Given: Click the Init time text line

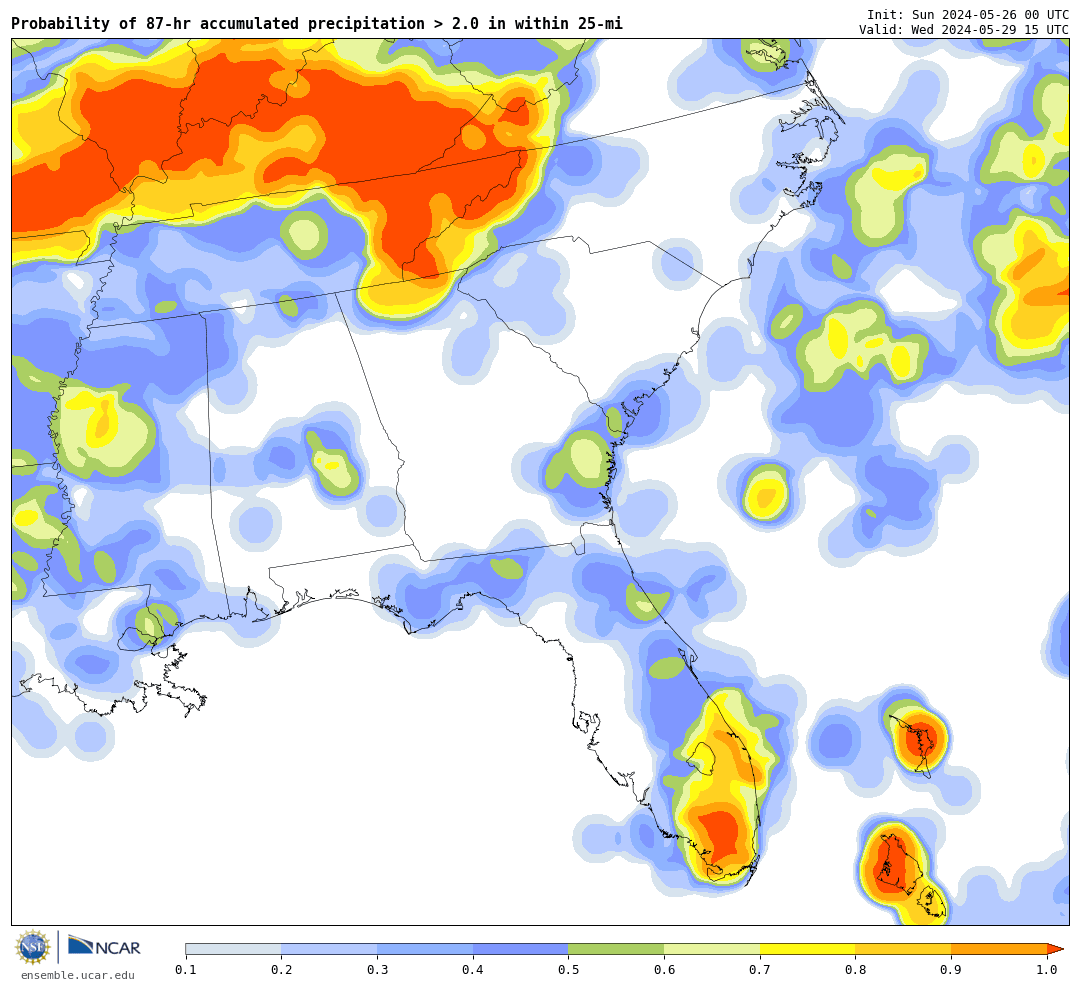Looking at the screenshot, I should (968, 14).
